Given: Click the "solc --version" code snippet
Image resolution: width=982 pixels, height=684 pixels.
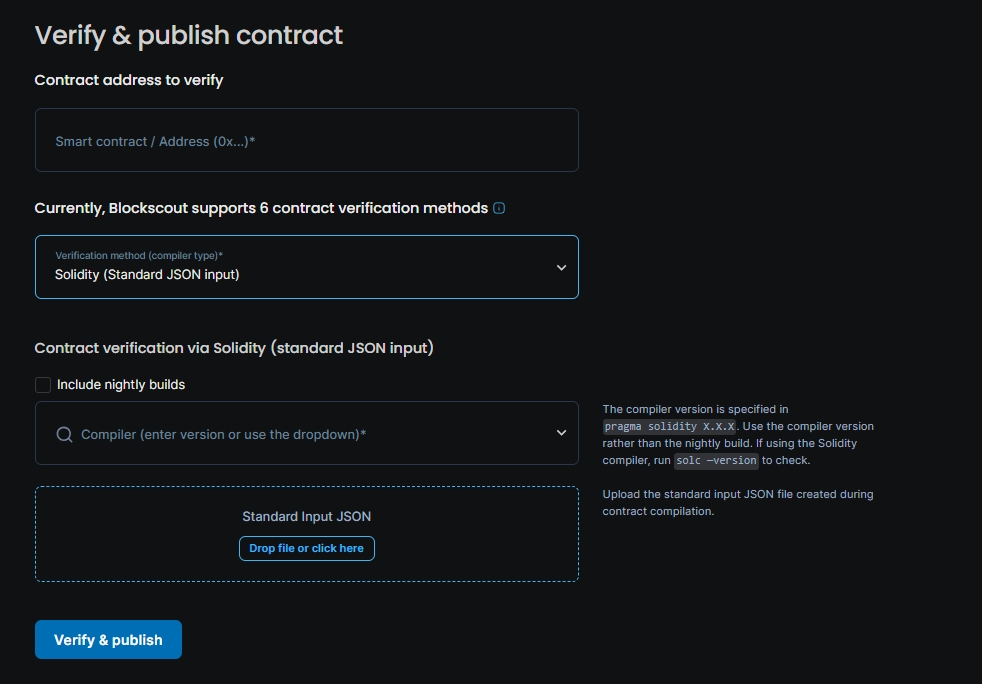Looking at the screenshot, I should point(717,460).
